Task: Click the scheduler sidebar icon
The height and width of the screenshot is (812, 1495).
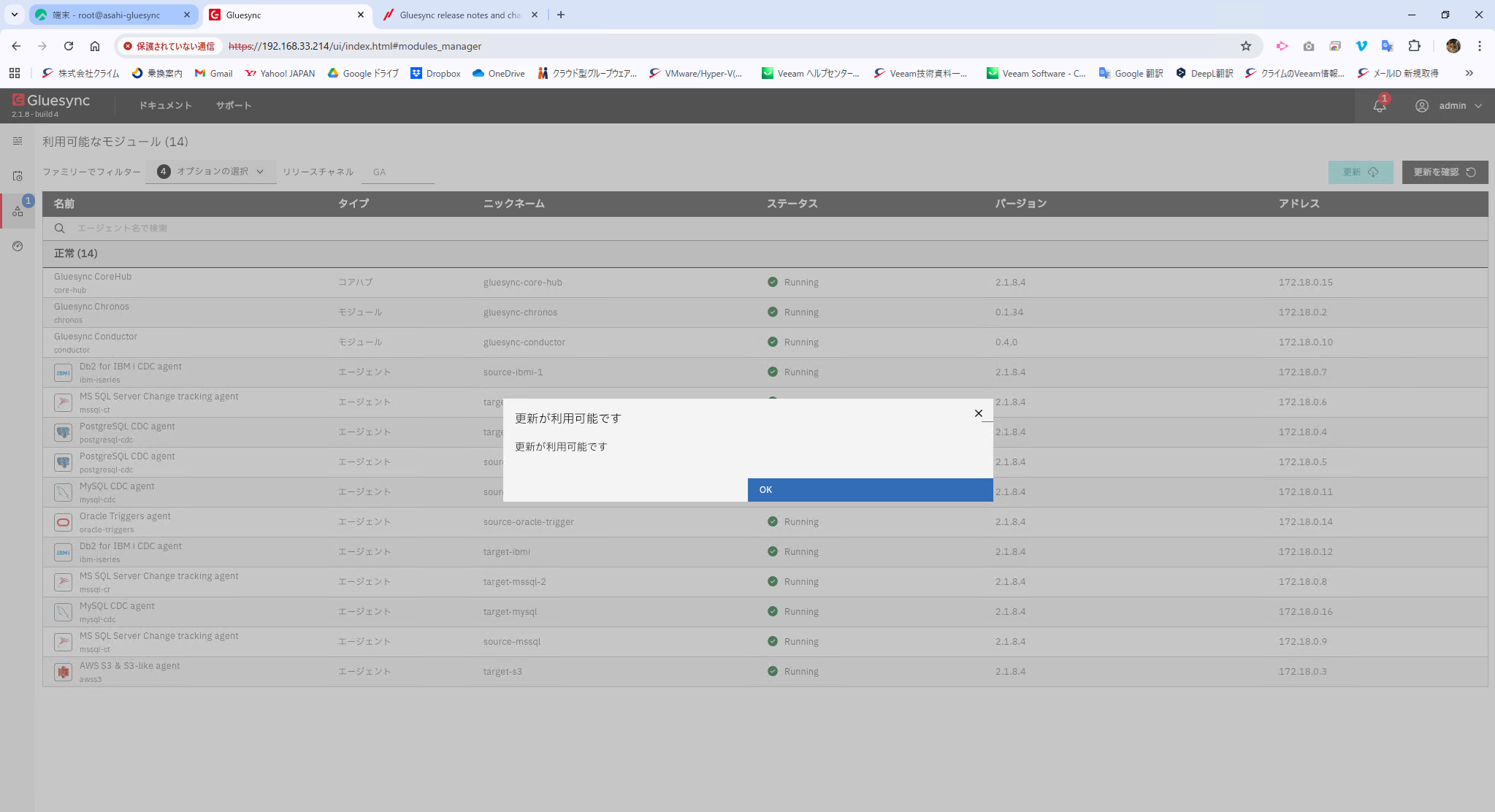Action: (18, 176)
